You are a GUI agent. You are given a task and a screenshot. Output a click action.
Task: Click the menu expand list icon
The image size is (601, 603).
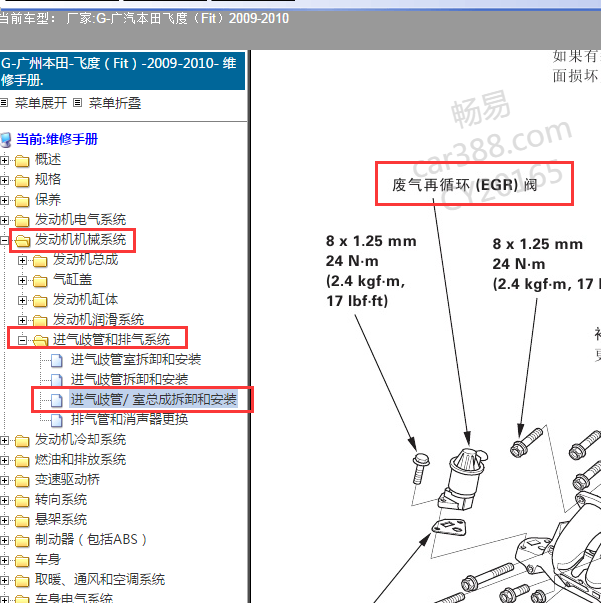[4, 103]
